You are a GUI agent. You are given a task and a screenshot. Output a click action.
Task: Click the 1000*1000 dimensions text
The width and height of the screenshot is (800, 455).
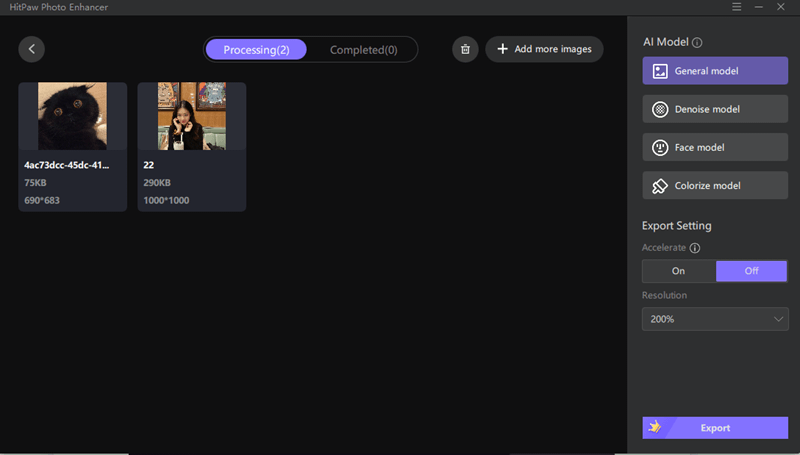[x=166, y=200]
